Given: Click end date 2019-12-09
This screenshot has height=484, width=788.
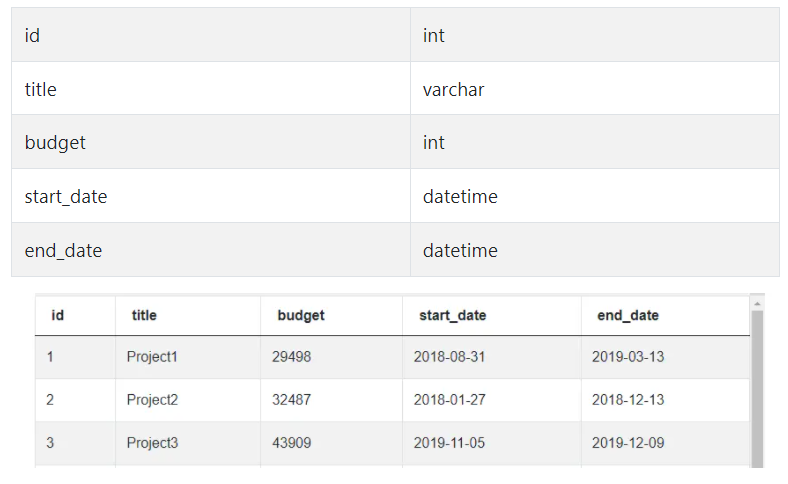Looking at the screenshot, I should 628,443.
